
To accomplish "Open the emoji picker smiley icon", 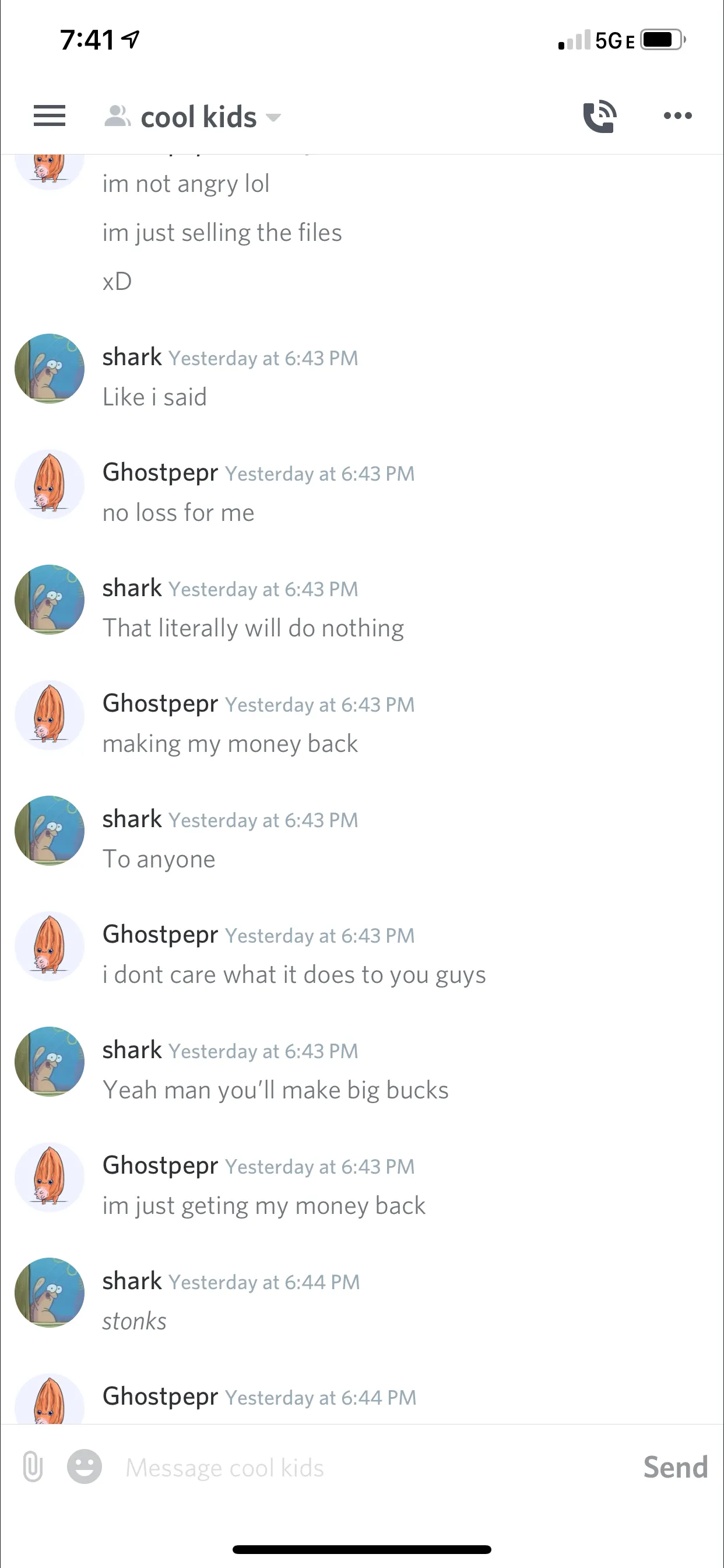I will tap(85, 1466).
